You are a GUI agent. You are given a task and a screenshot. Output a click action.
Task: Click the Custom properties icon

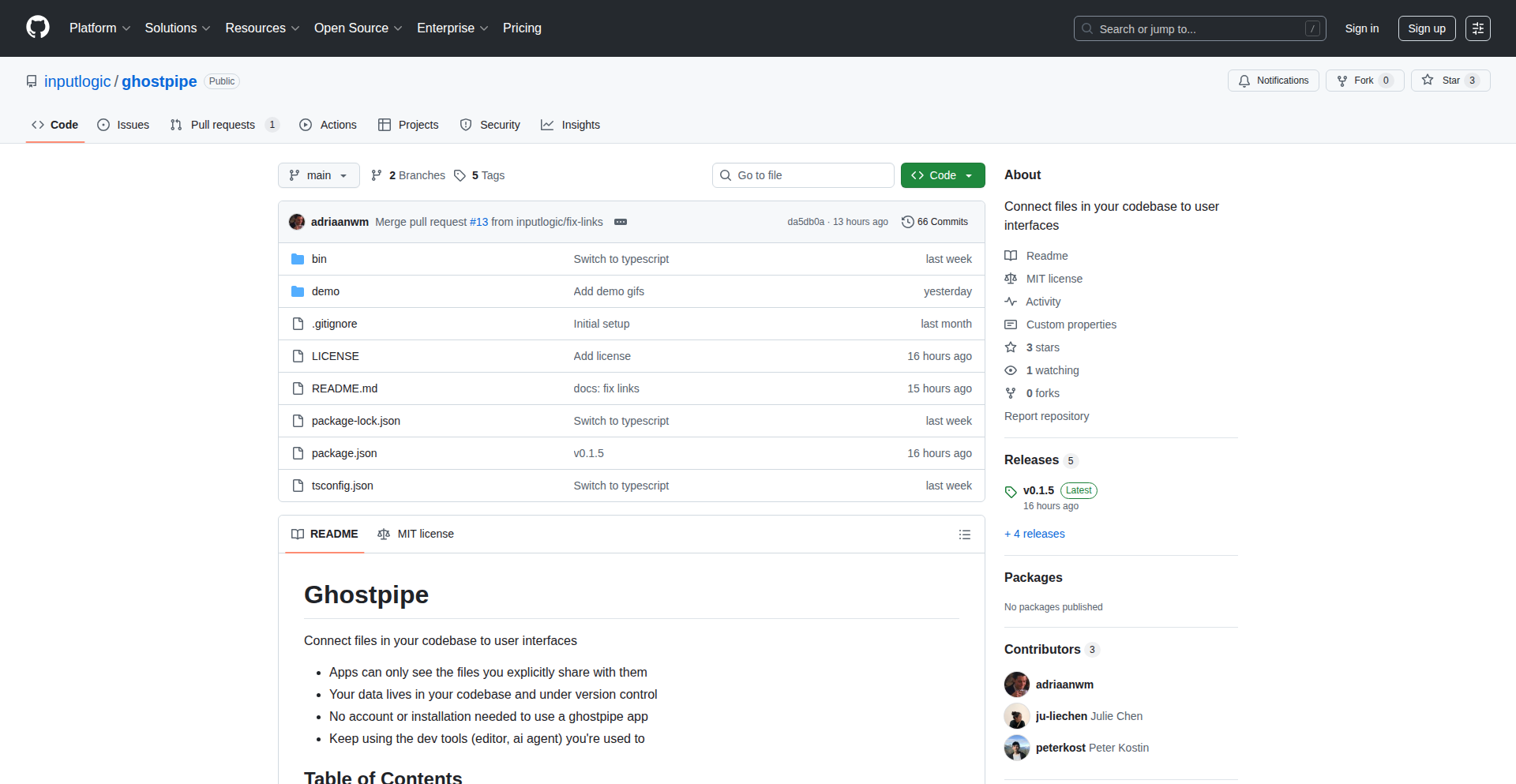point(1011,324)
